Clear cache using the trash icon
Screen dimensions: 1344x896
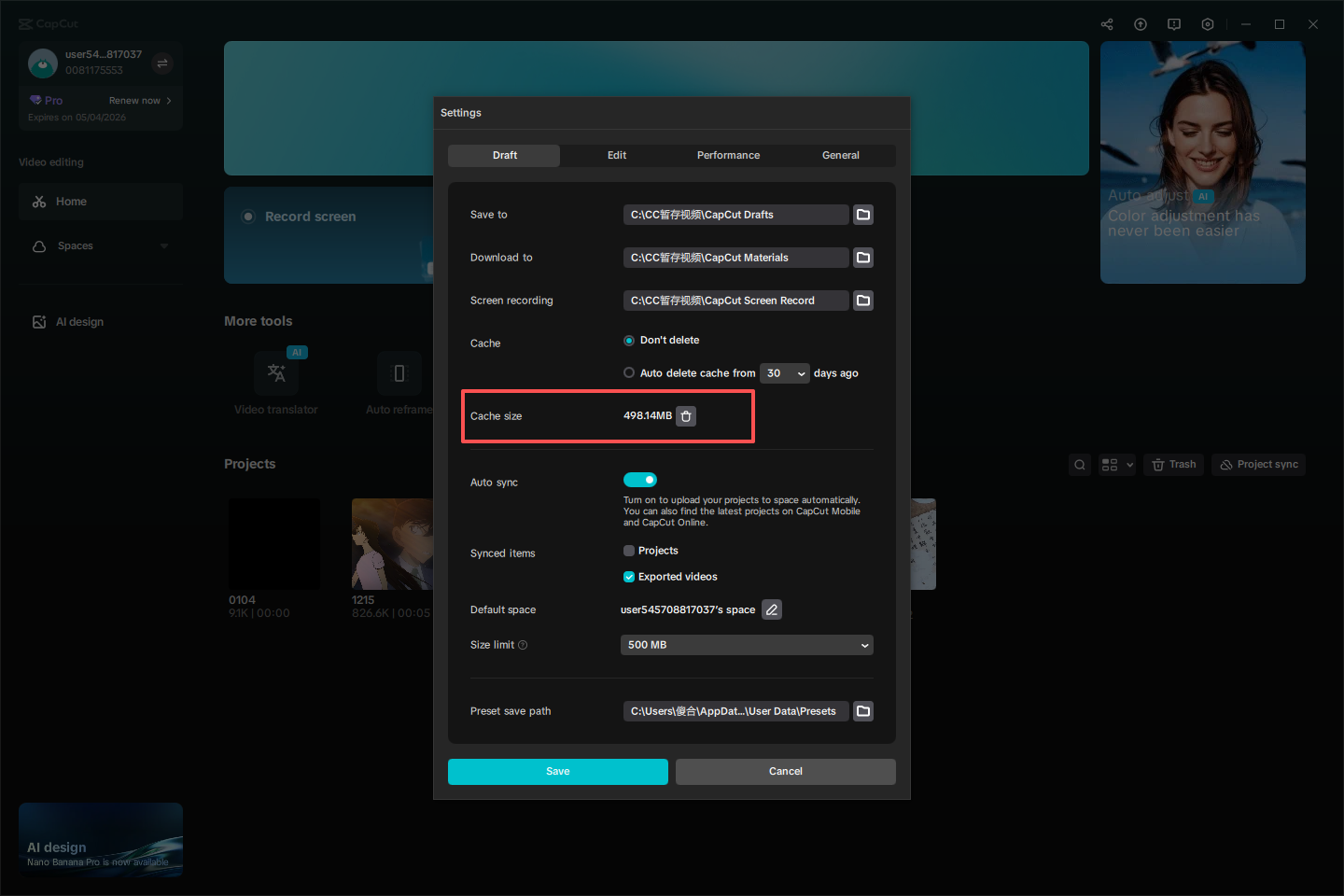686,416
